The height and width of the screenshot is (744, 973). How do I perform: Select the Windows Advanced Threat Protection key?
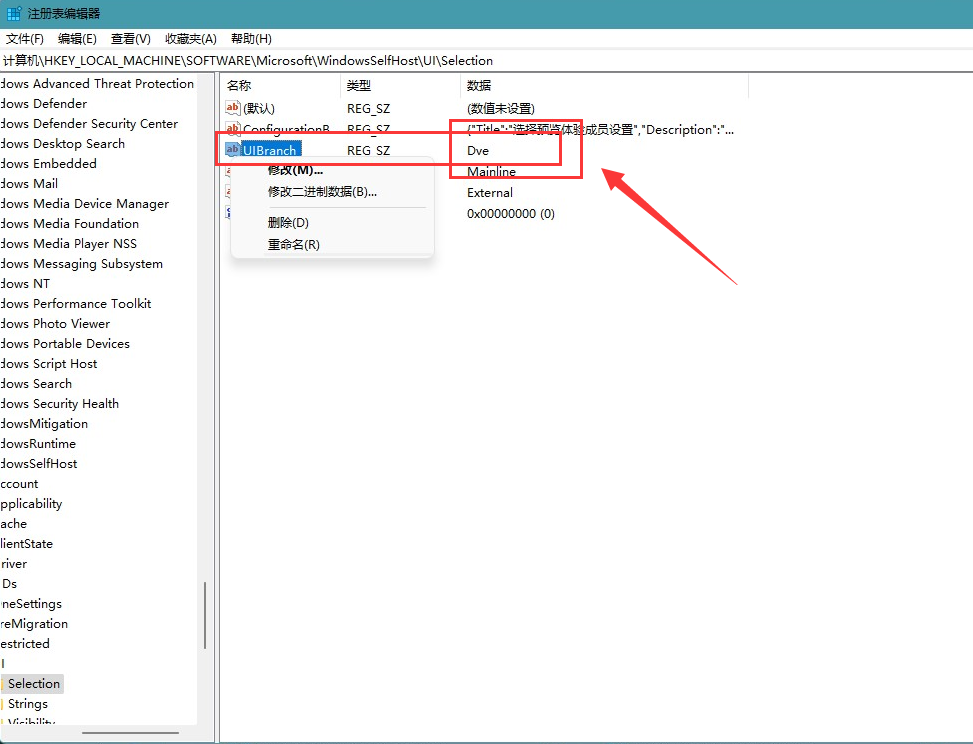pyautogui.click(x=97, y=84)
